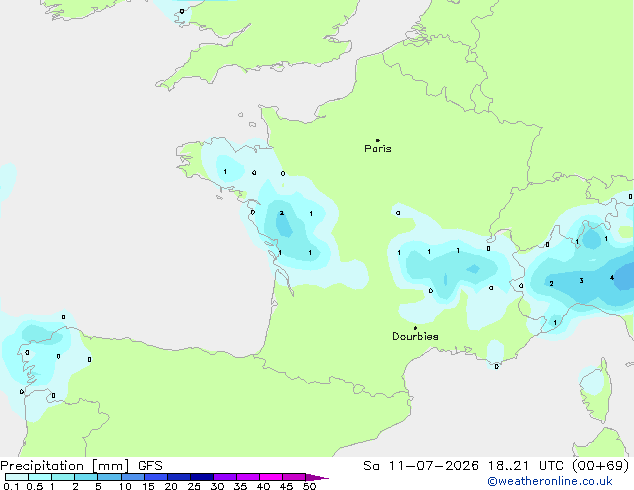Pick the 15 mm legend swatch
Viewport: 634px width, 490px height.
155,477
